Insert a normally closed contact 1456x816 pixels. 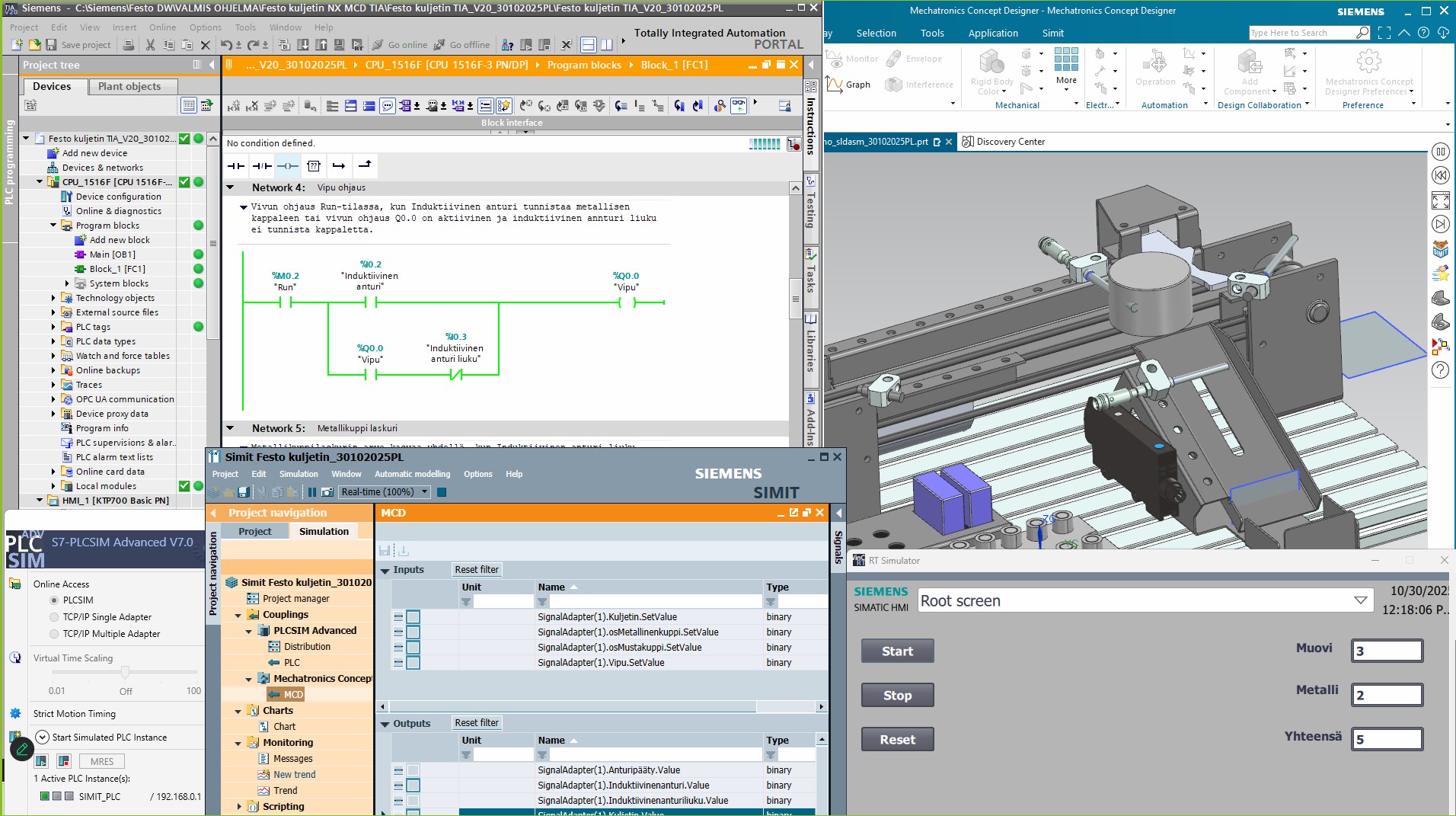(x=262, y=166)
